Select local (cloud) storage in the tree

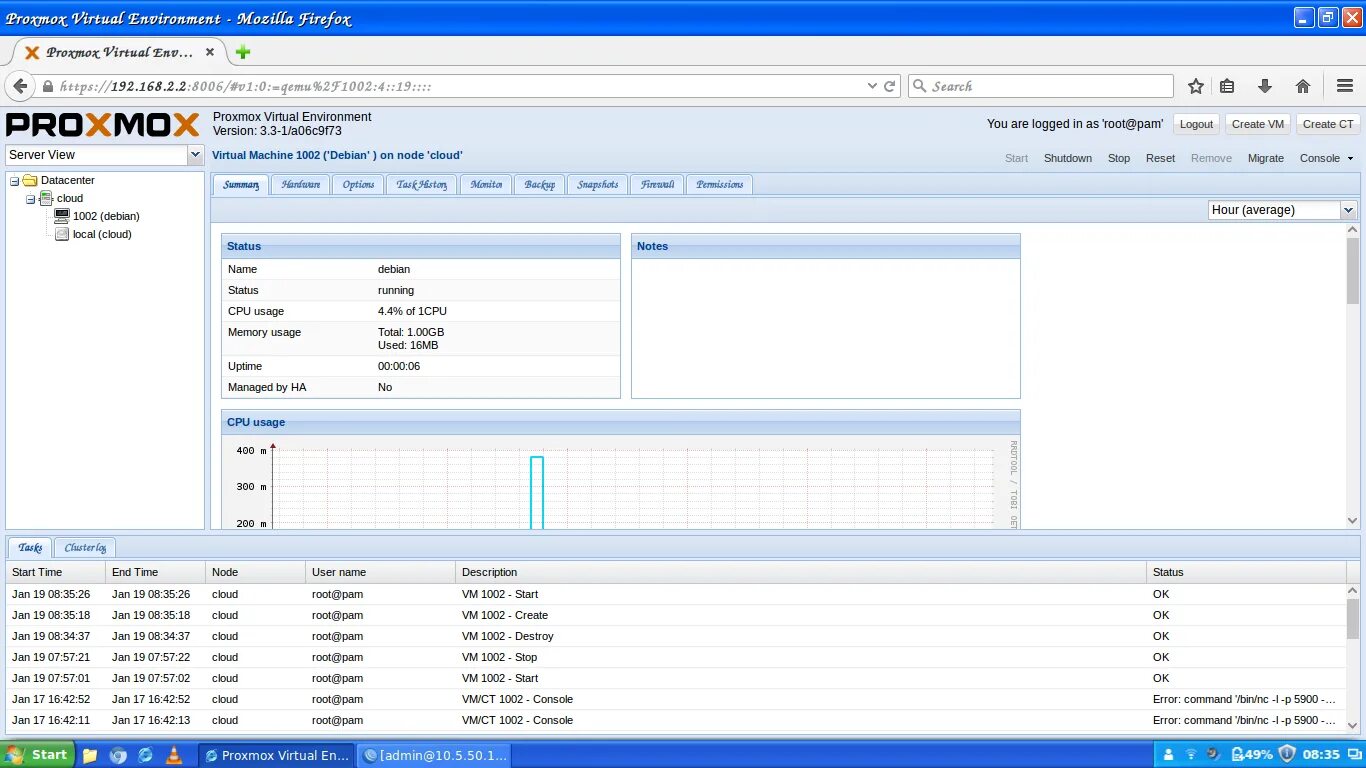102,234
